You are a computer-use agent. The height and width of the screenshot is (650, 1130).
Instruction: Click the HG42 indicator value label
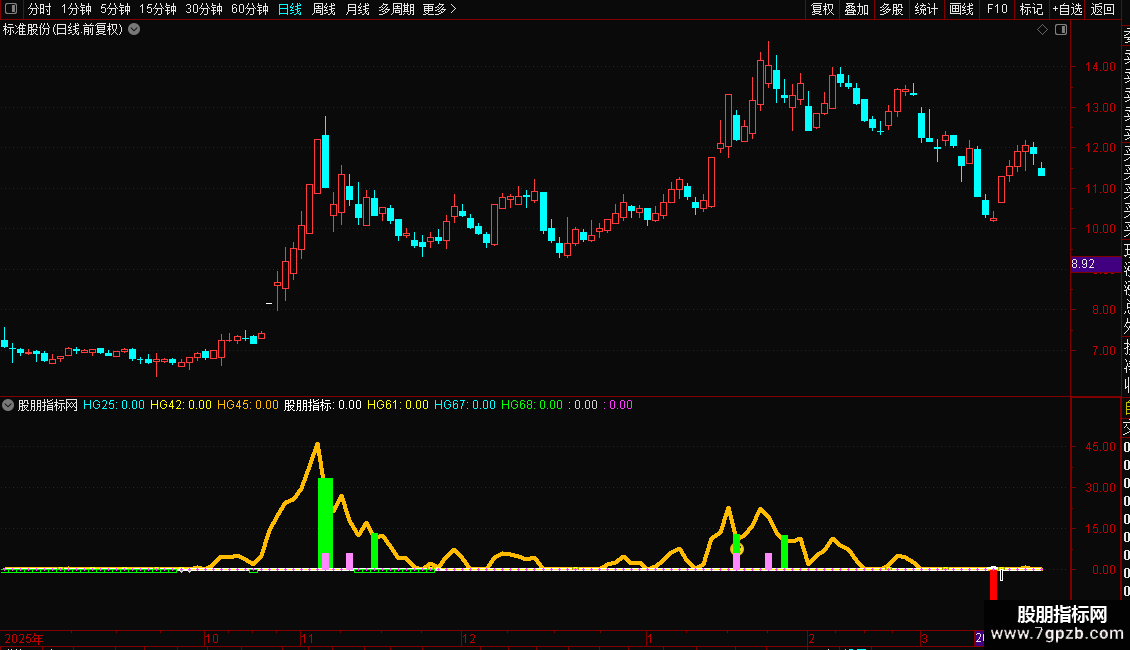pos(181,405)
